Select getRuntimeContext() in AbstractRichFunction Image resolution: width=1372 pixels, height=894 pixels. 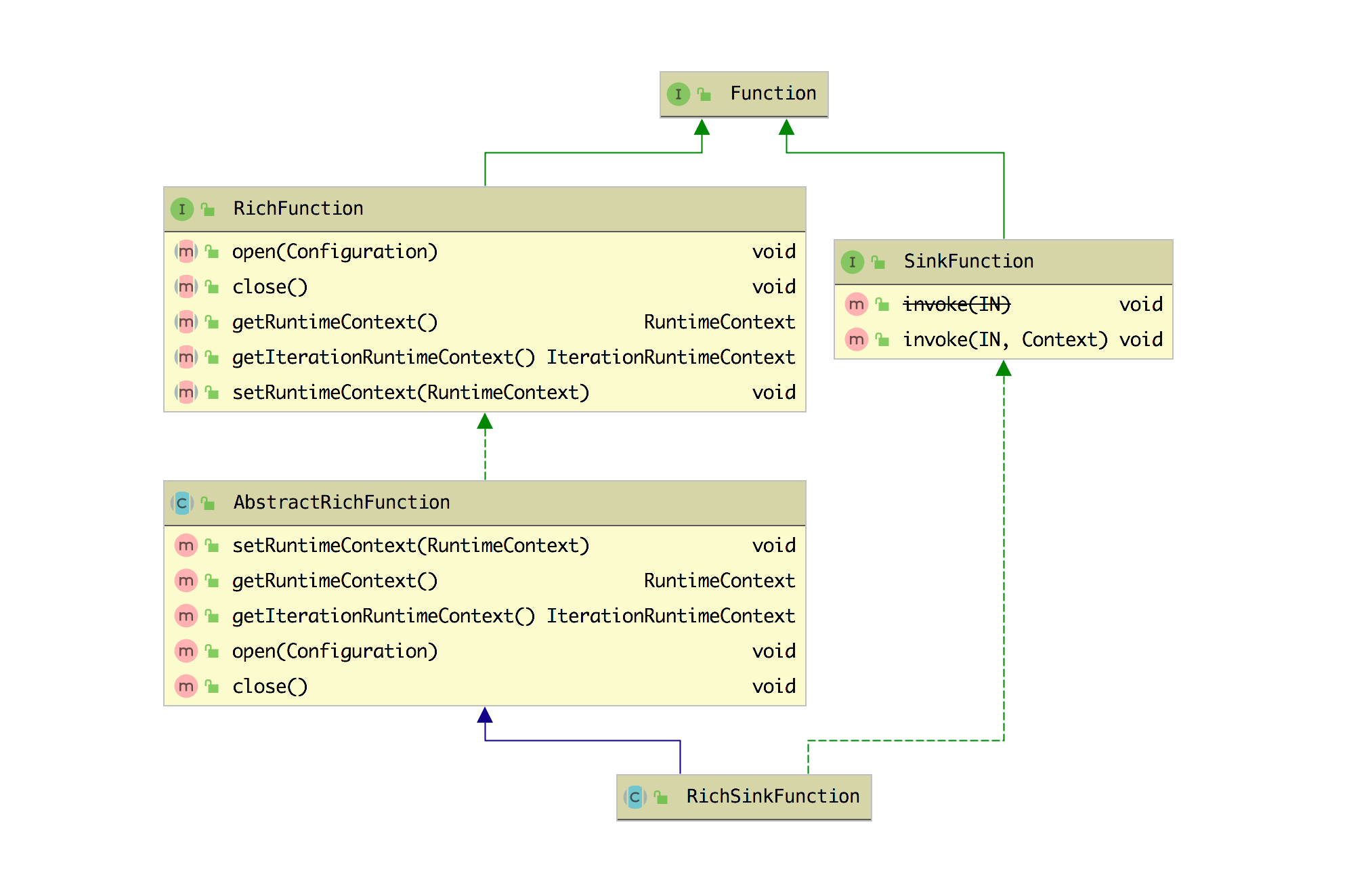pyautogui.click(x=335, y=581)
